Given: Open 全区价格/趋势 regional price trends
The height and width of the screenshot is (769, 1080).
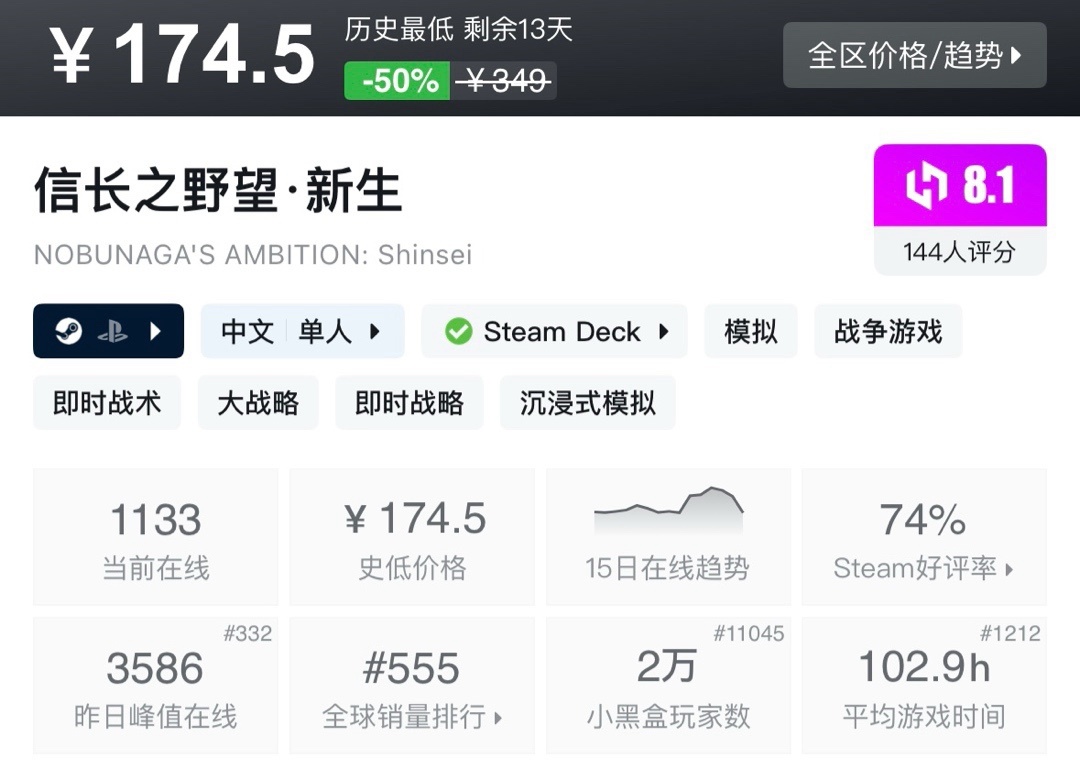Looking at the screenshot, I should point(914,55).
